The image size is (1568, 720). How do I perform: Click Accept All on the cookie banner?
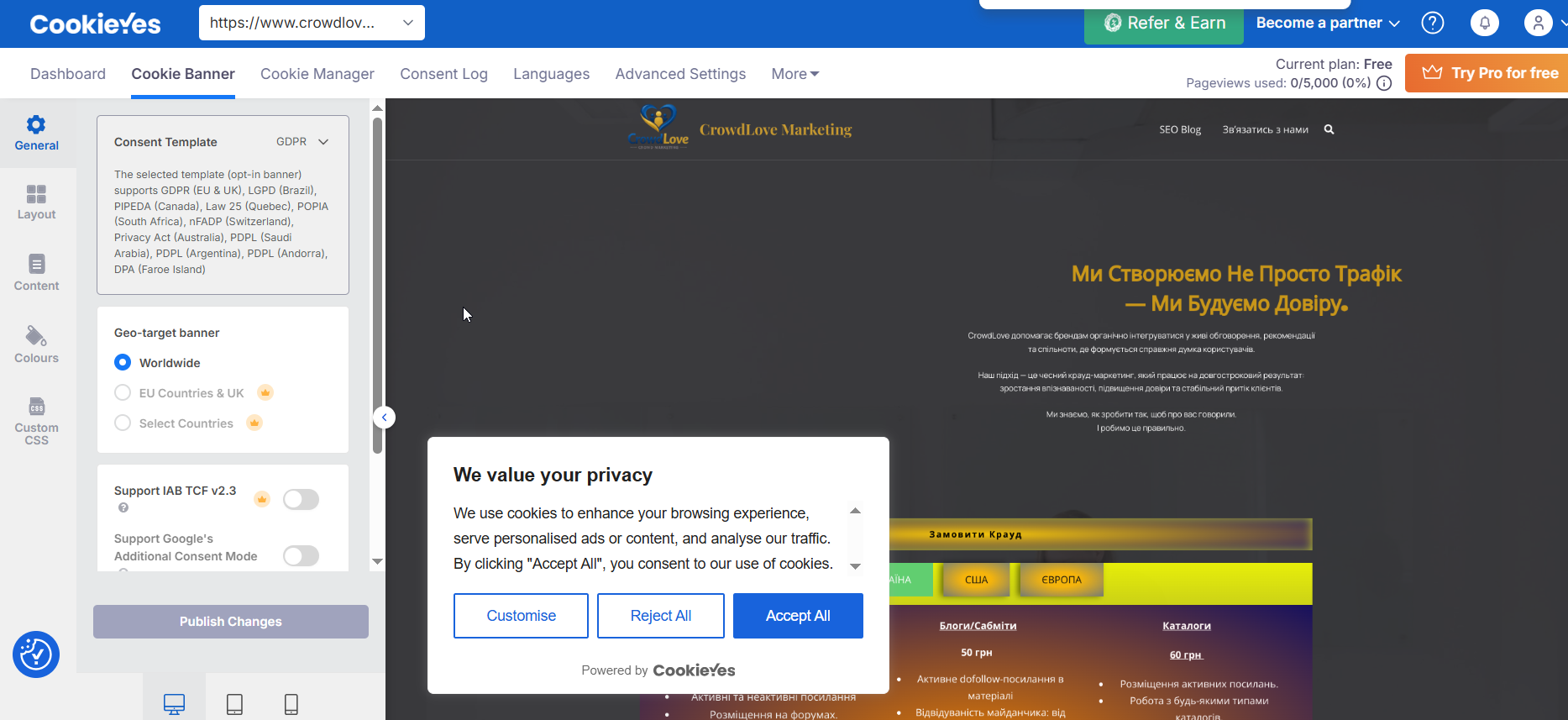coord(798,616)
